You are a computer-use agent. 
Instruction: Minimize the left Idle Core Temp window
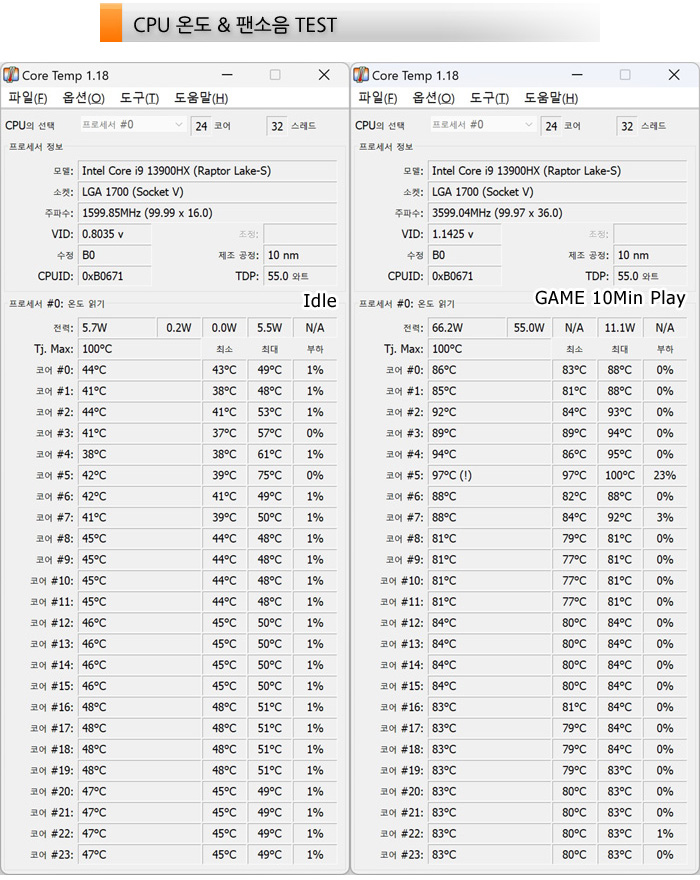point(227,75)
